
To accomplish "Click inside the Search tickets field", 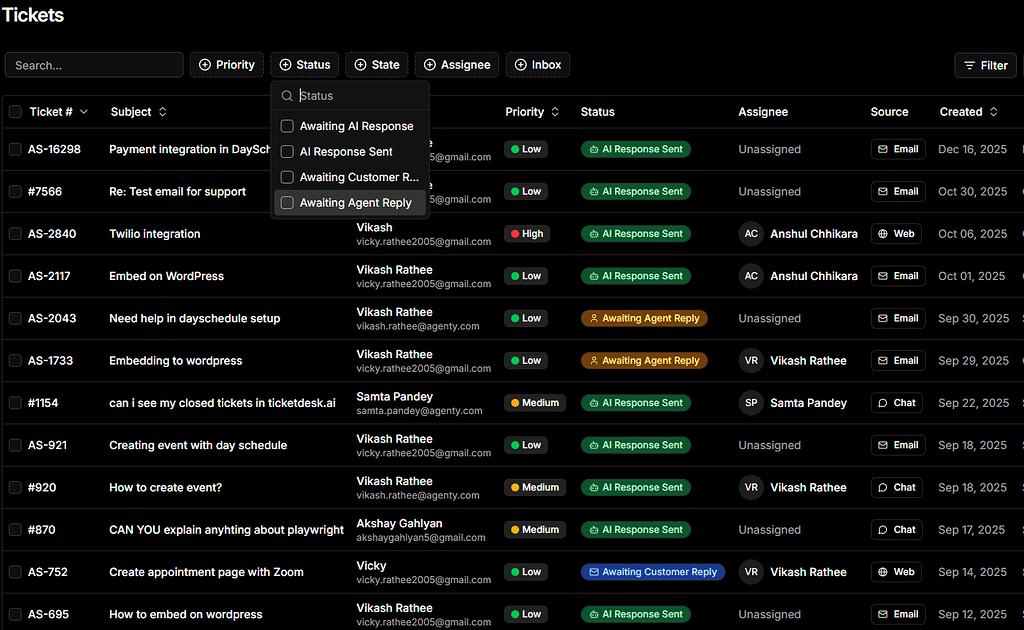I will 93,64.
